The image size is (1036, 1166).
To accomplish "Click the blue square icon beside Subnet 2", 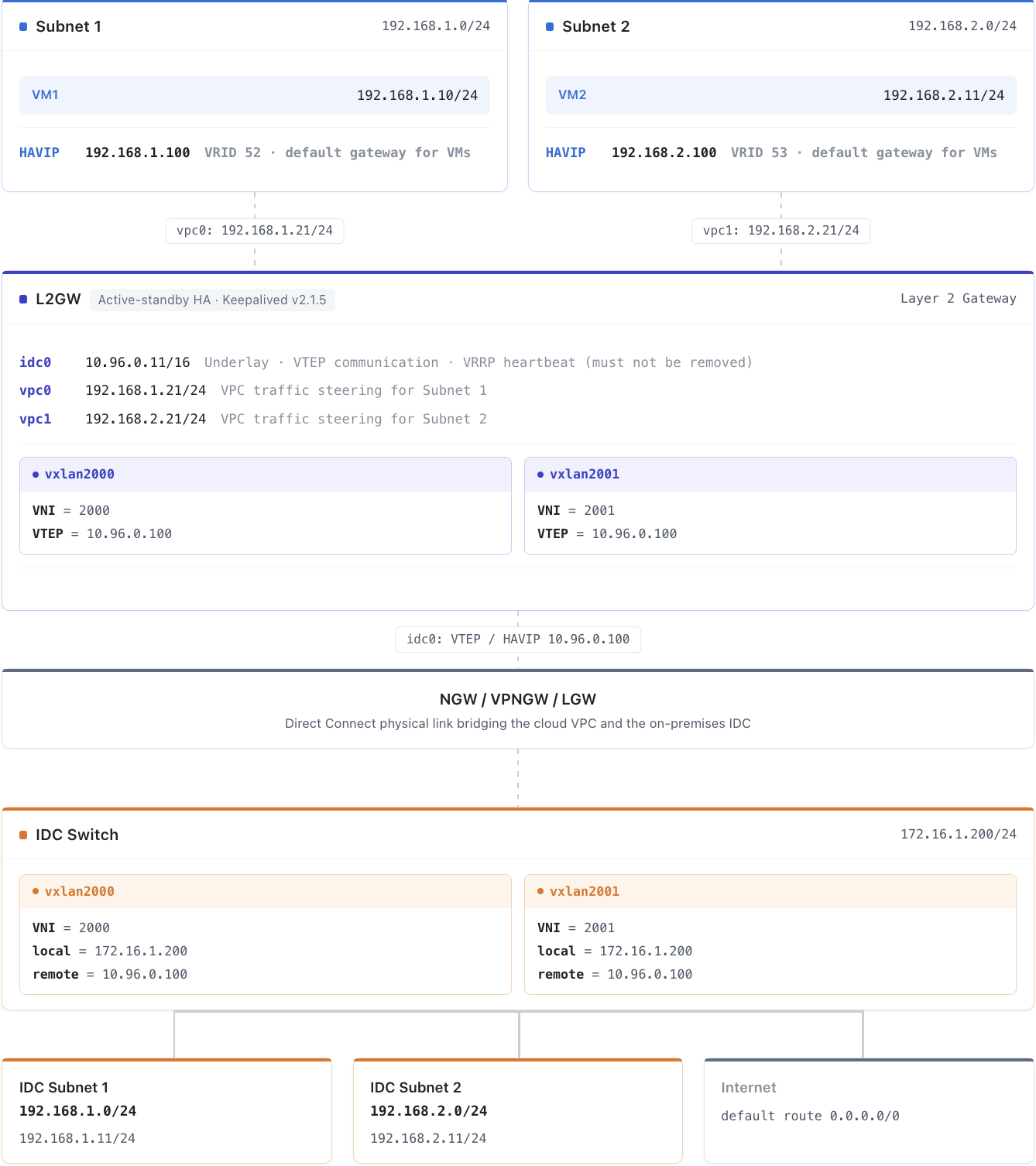I will point(550,27).
